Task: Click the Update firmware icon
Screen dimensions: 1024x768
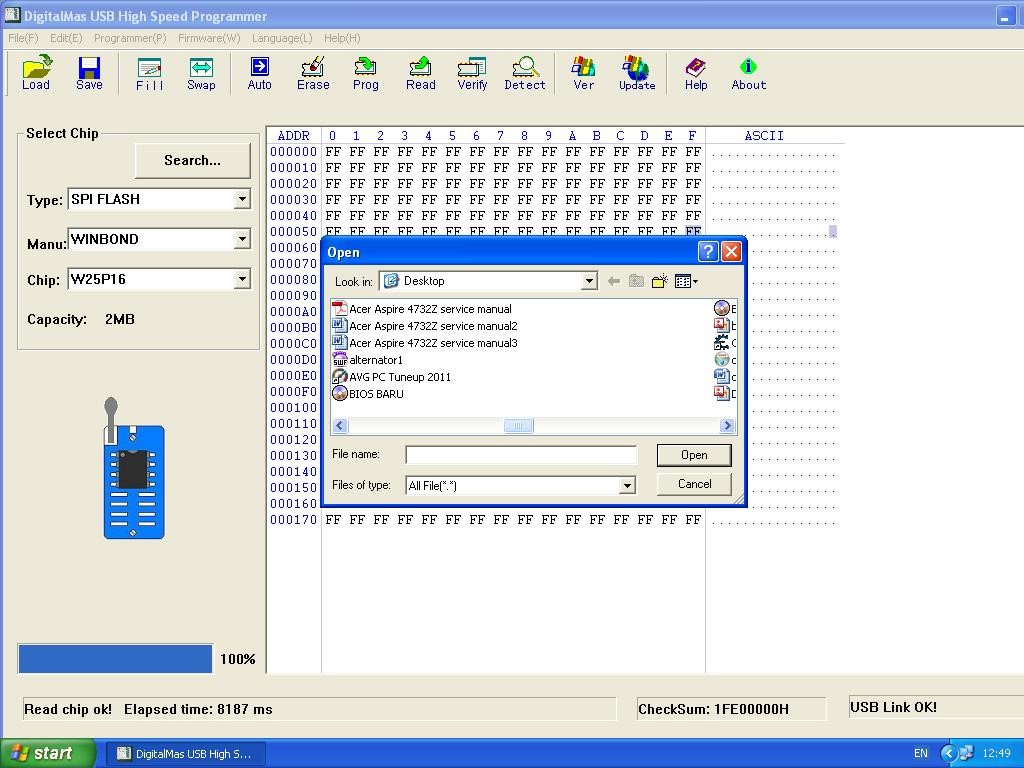Action: [x=637, y=72]
